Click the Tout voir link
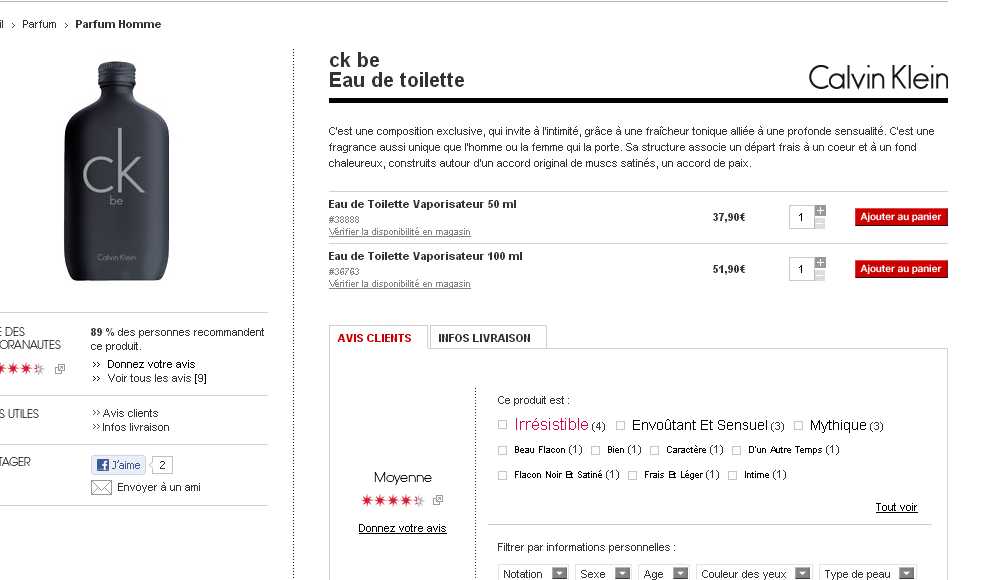This screenshot has height=580, width=994. pyautogui.click(x=895, y=508)
